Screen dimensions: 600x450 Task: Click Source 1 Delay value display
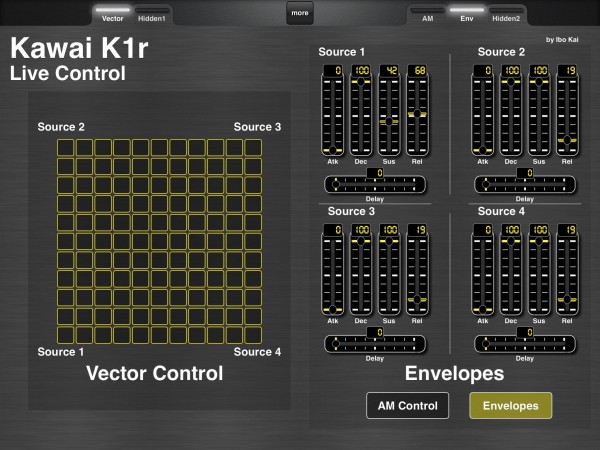pyautogui.click(x=375, y=173)
